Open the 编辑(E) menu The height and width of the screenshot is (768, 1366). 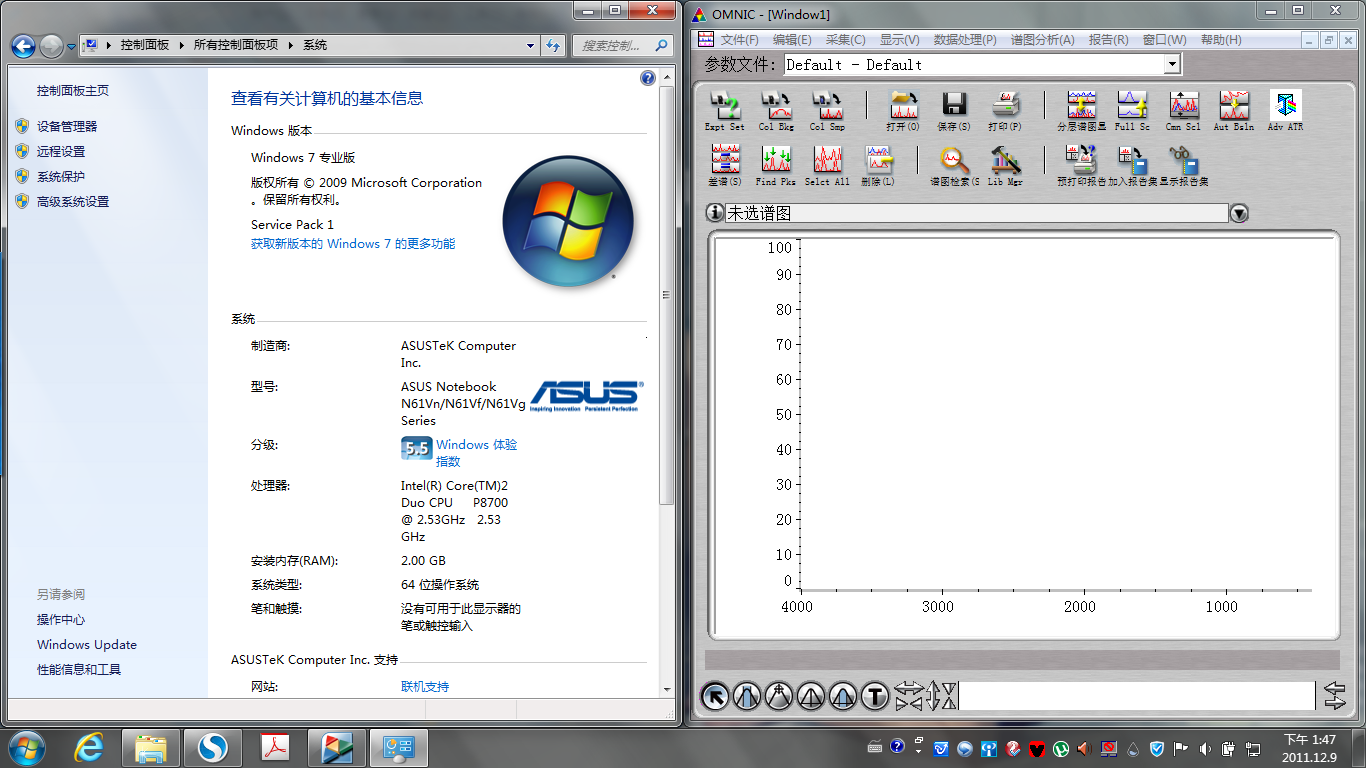tap(792, 40)
